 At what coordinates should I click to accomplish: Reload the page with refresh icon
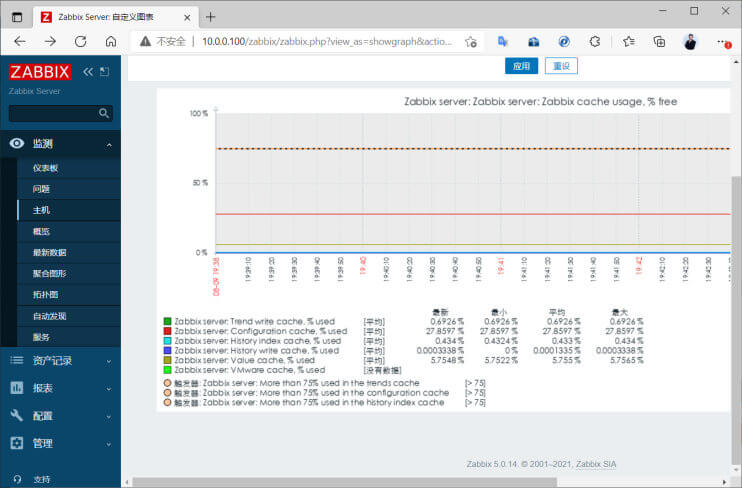click(80, 42)
